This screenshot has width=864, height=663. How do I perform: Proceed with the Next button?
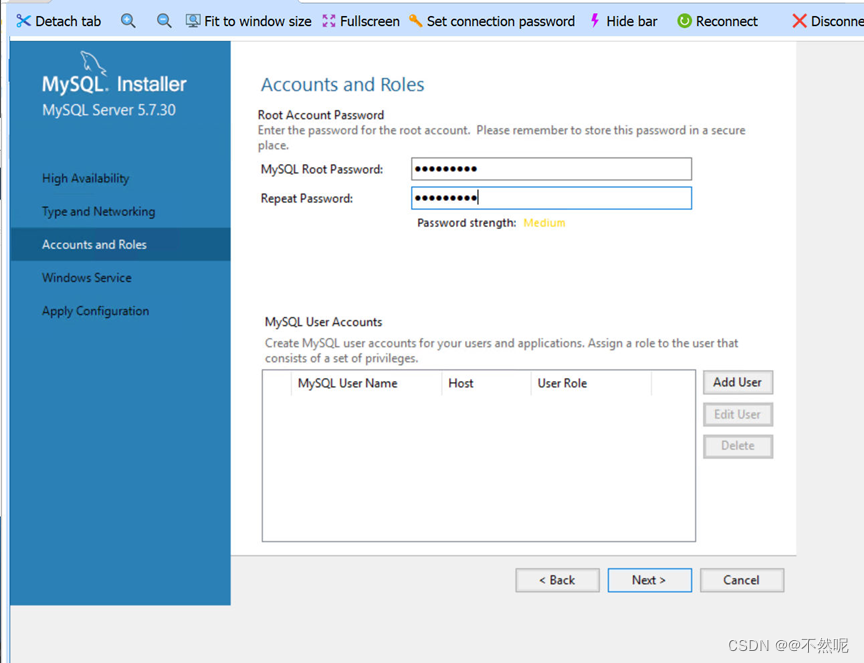[649, 580]
